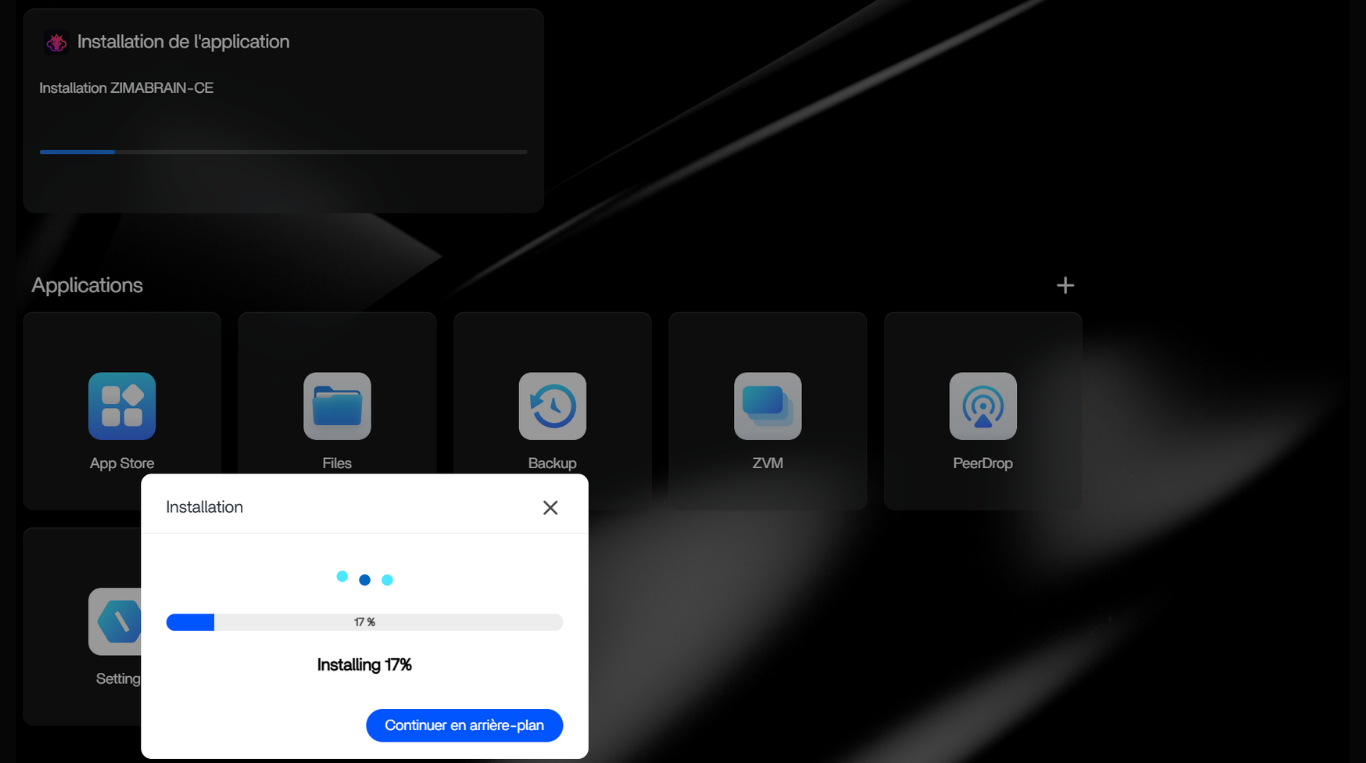Click Continuer en arrière-plan button
The image size is (1366, 763).
coord(464,725)
